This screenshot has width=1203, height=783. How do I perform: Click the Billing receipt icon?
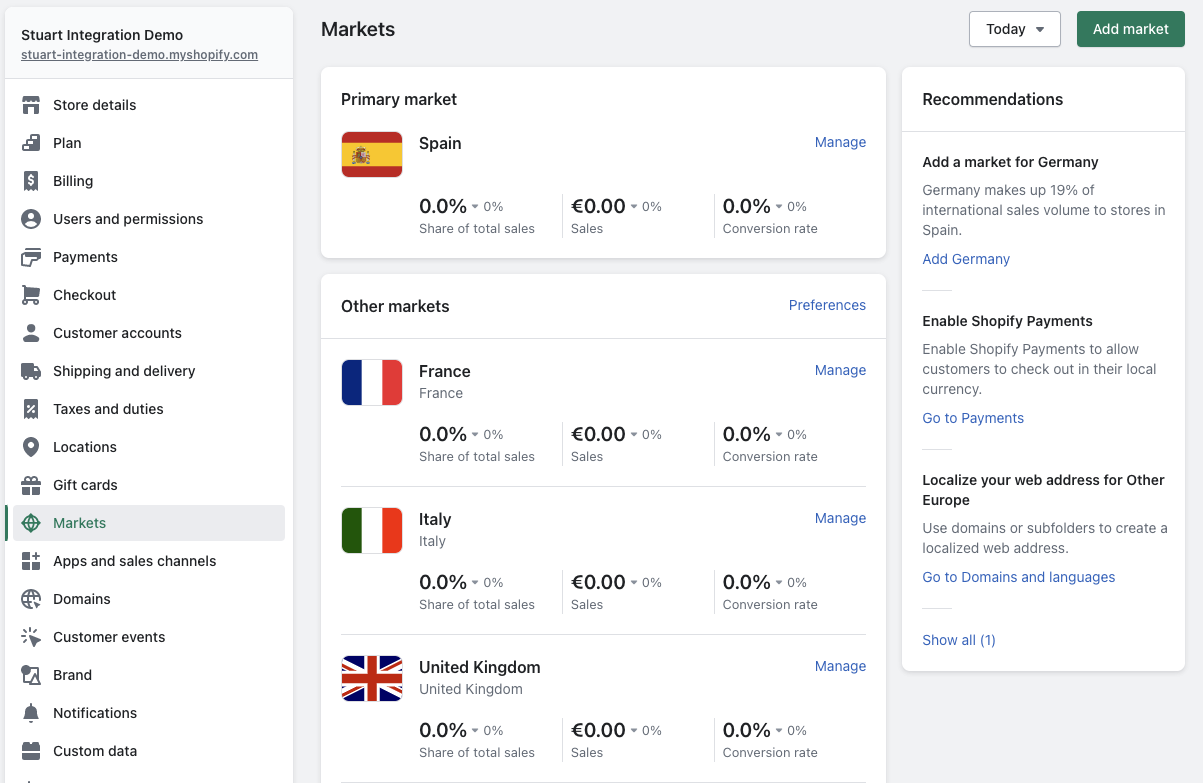[x=31, y=181]
